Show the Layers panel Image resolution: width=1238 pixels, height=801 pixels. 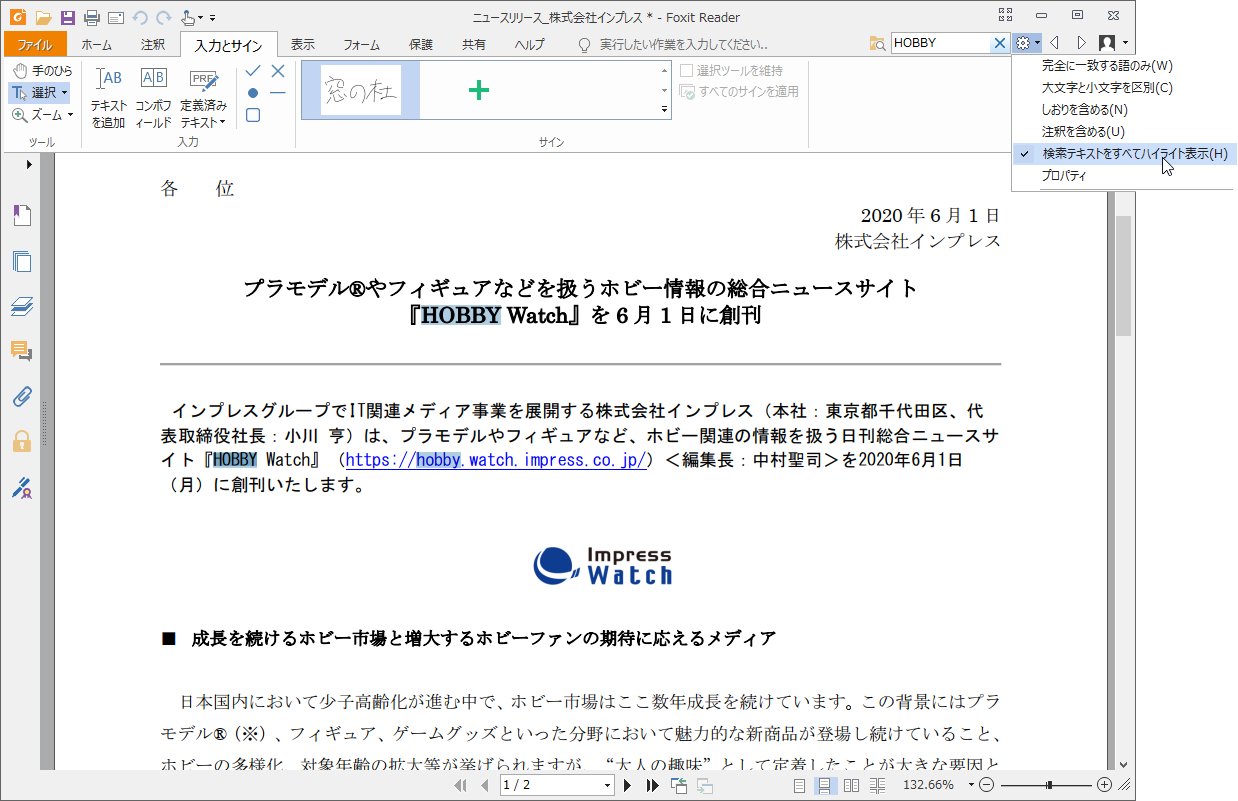(21, 307)
